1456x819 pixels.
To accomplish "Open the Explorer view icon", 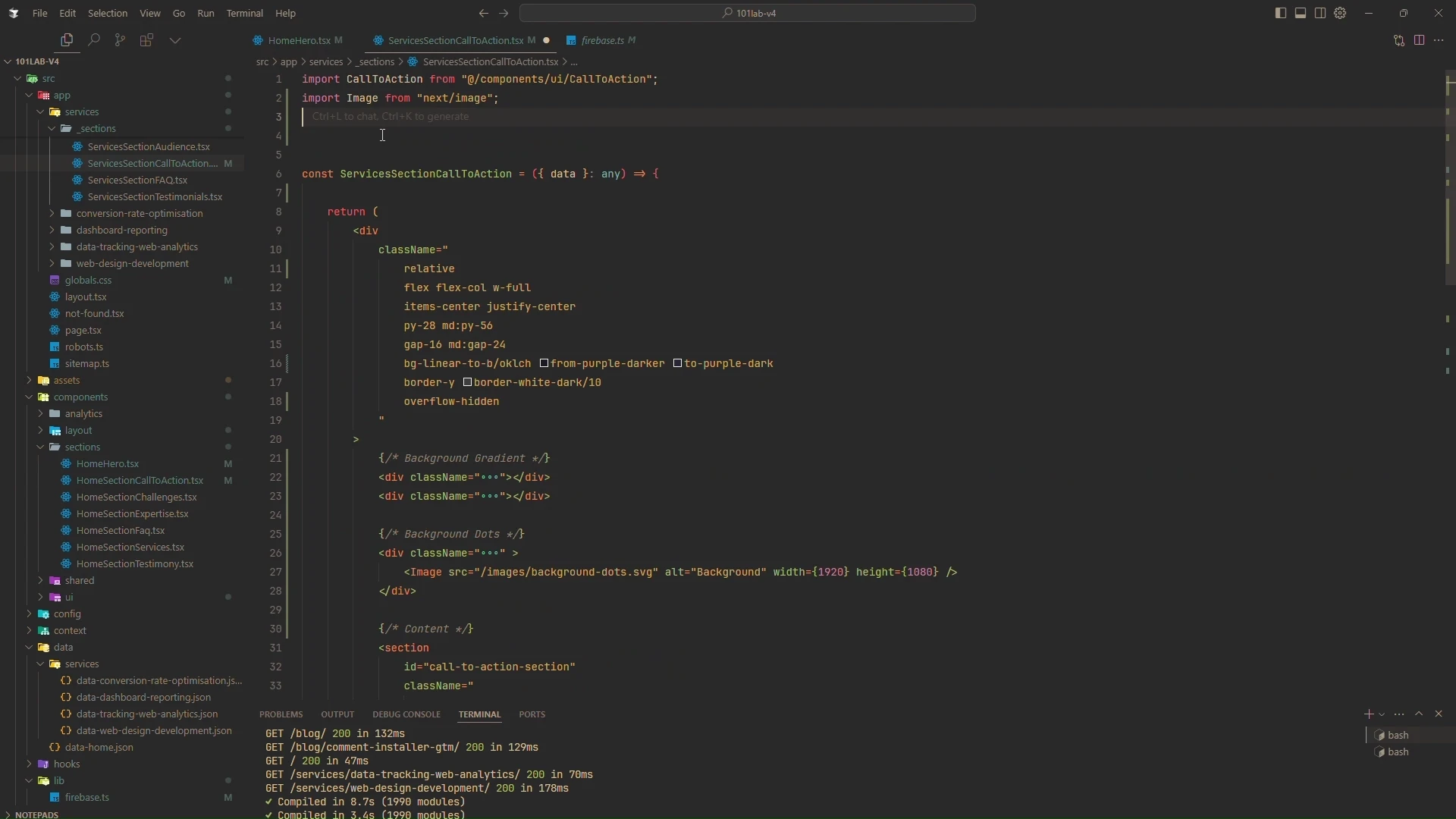I will [x=67, y=40].
